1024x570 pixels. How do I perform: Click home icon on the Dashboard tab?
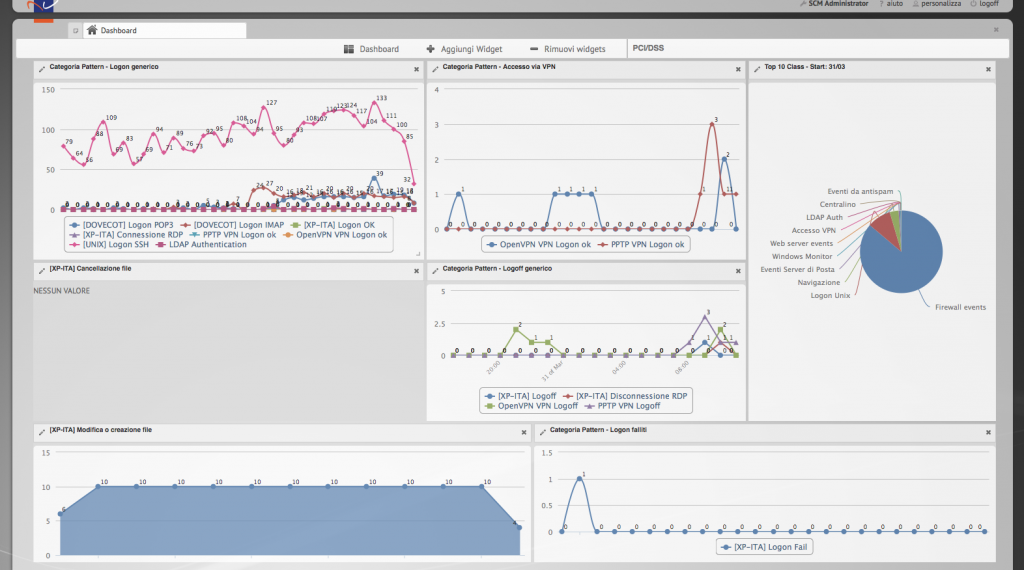tap(92, 31)
